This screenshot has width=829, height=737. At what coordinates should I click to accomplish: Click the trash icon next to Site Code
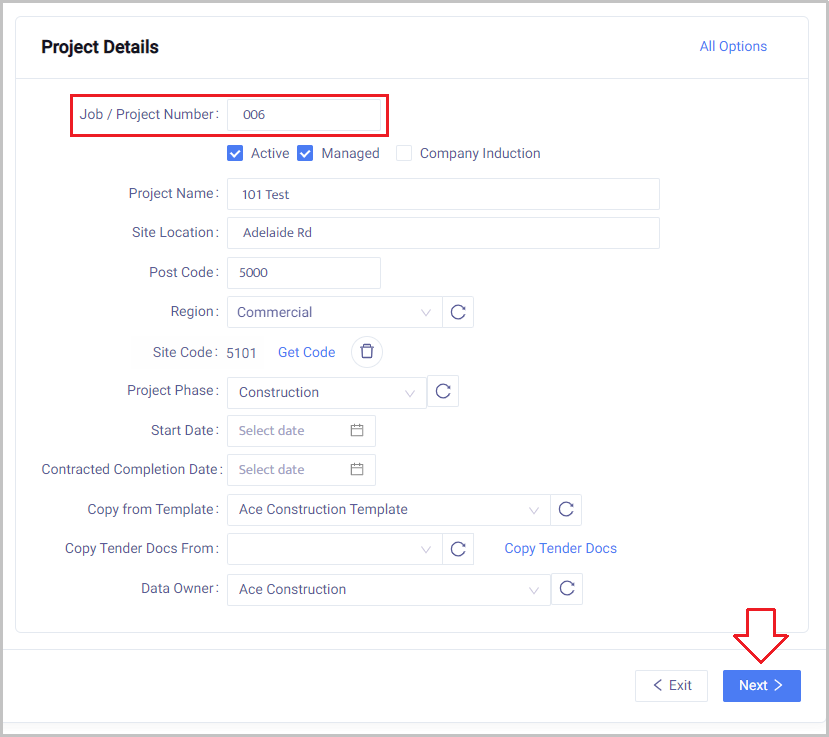[x=367, y=351]
